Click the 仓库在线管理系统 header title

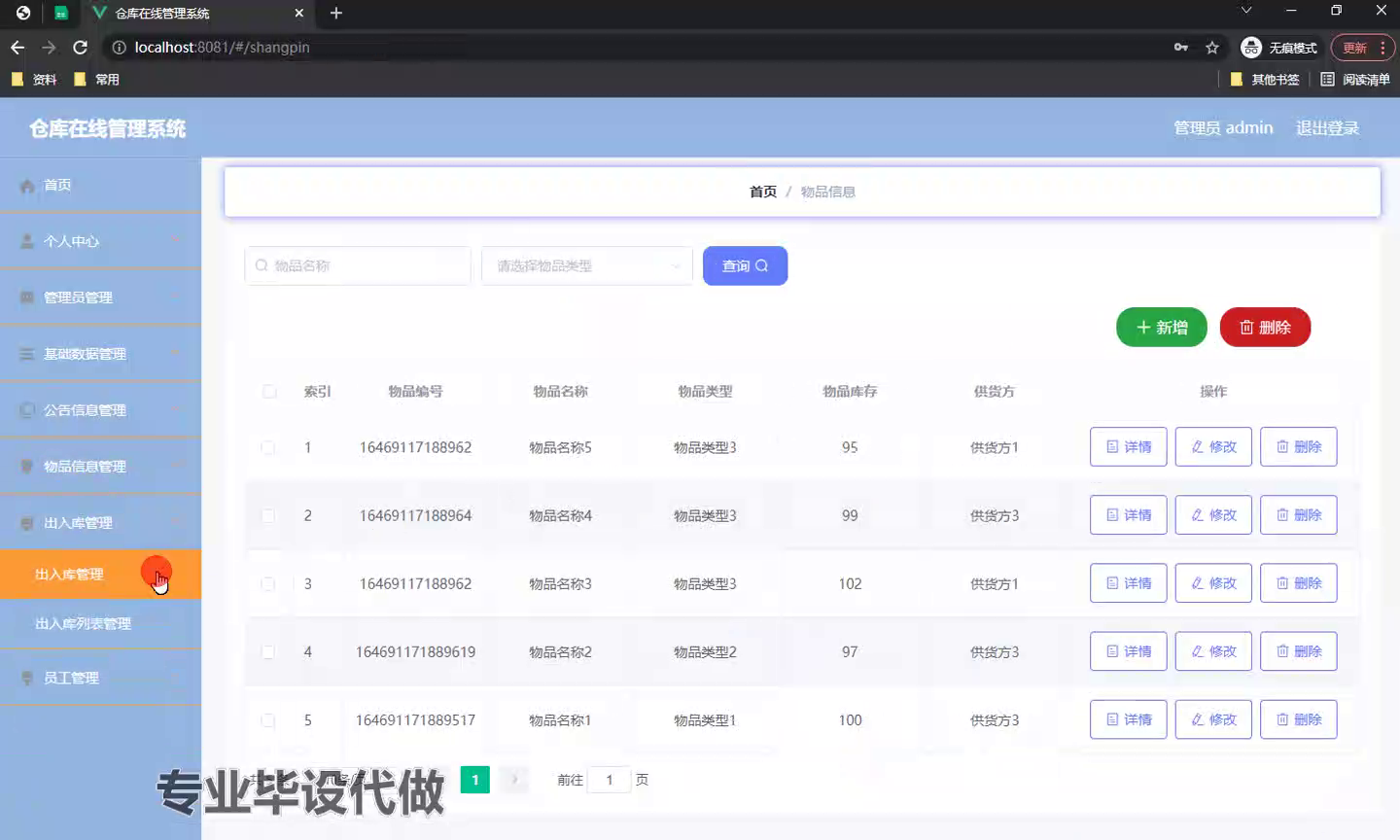click(107, 128)
